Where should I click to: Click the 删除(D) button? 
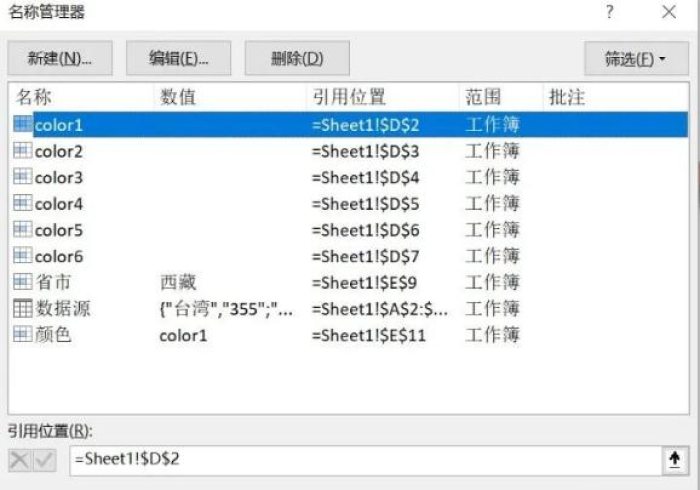click(297, 58)
